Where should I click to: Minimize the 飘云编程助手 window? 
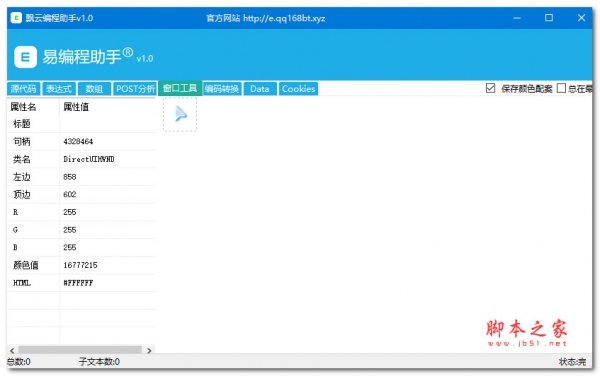(517, 18)
